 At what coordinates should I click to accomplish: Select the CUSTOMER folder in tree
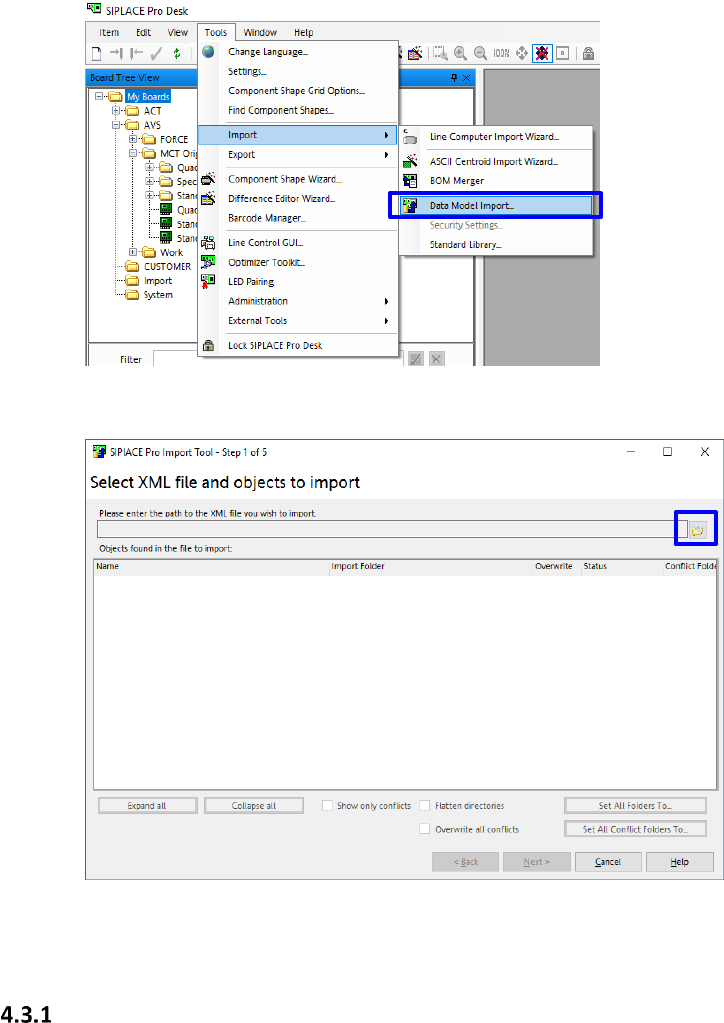coord(168,267)
